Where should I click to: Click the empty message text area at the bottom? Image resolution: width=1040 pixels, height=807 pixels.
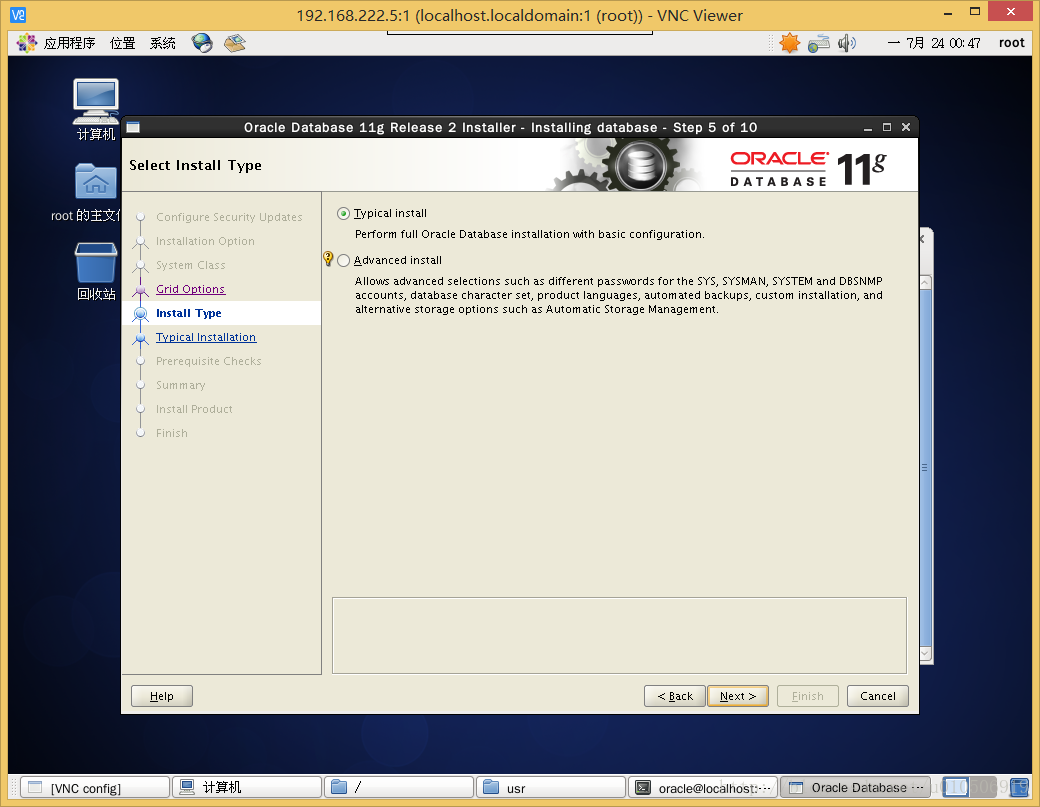tap(619, 635)
